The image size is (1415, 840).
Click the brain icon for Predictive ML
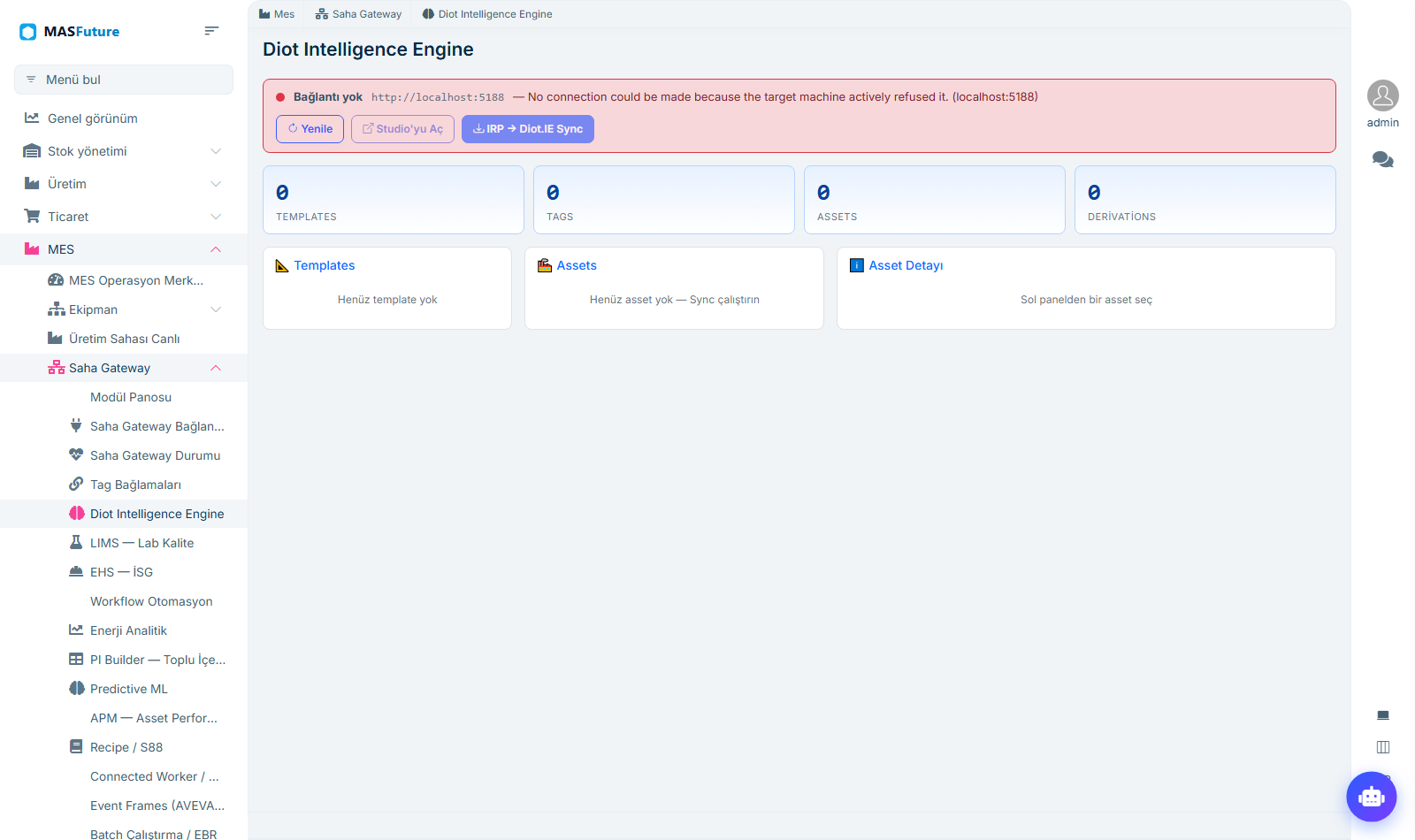(77, 688)
